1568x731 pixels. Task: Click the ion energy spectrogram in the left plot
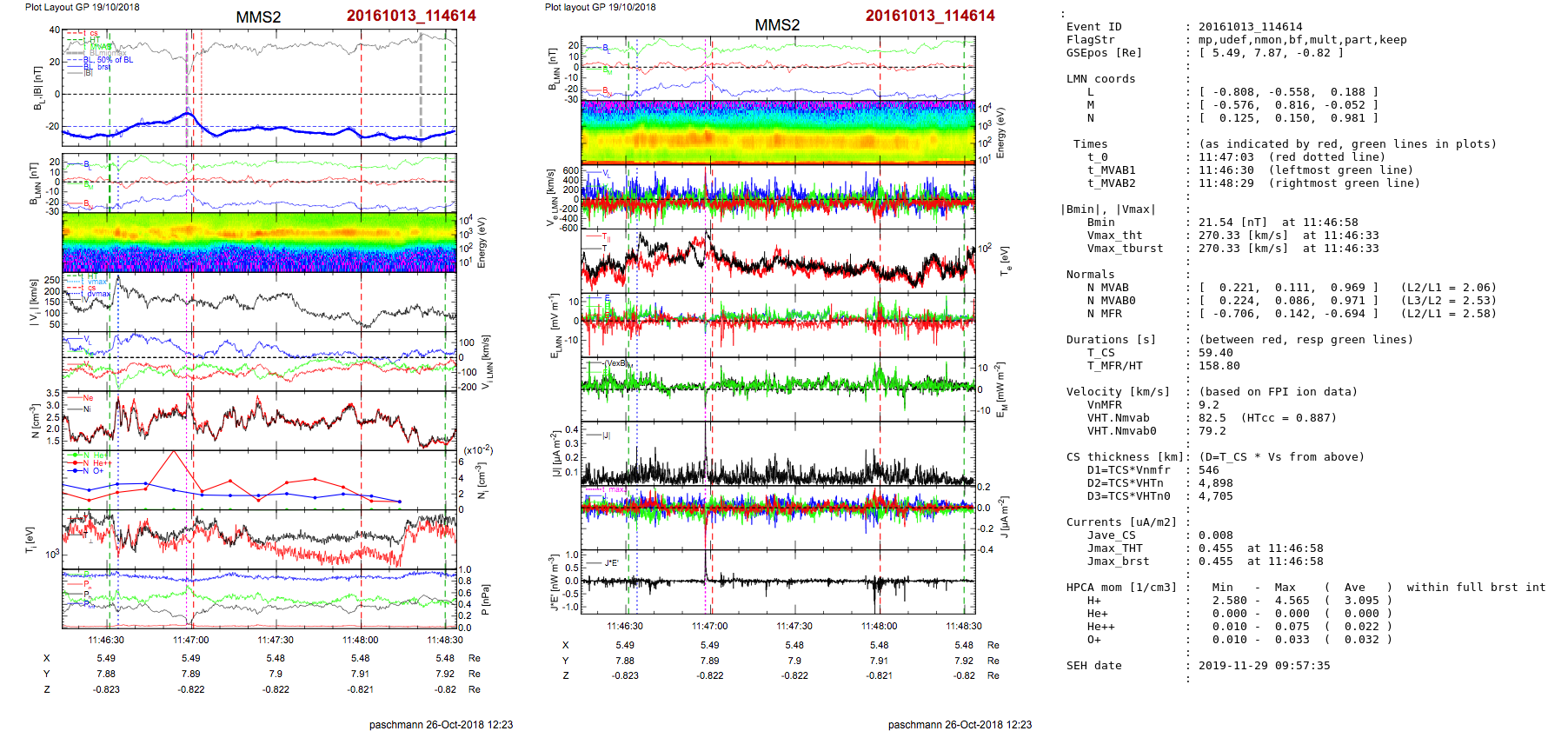click(259, 242)
